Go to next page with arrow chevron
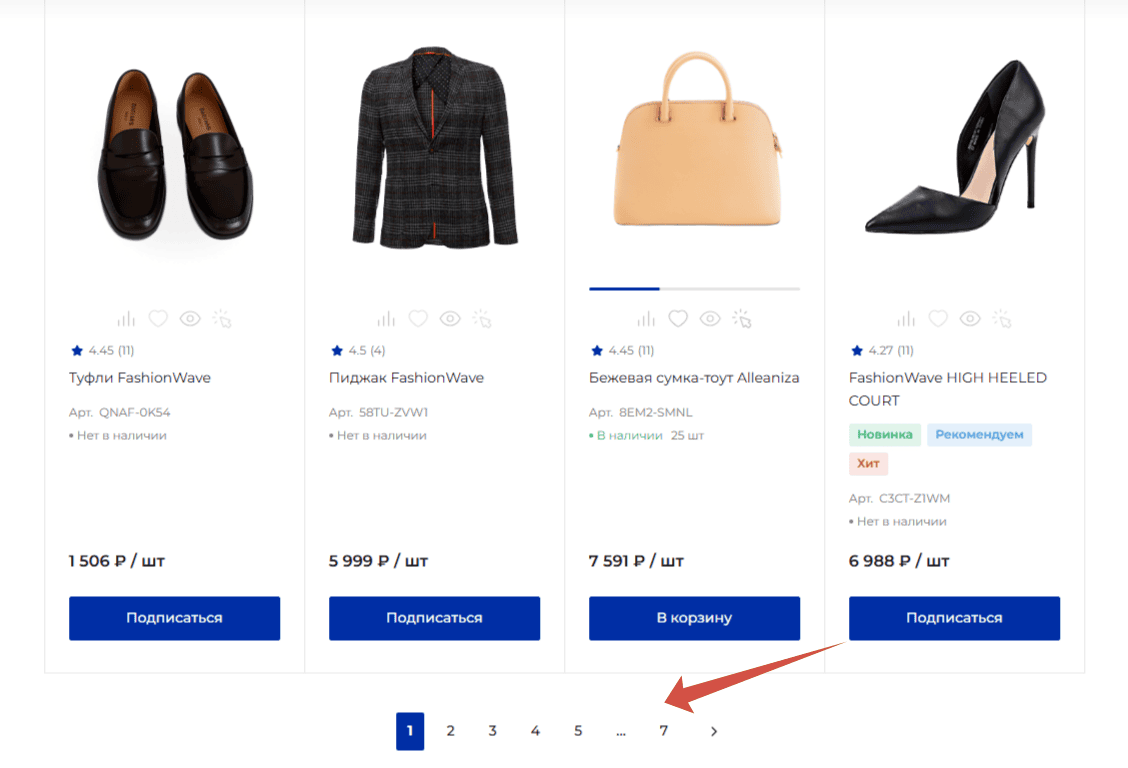Viewport: 1128px width, 768px height. coord(714,731)
